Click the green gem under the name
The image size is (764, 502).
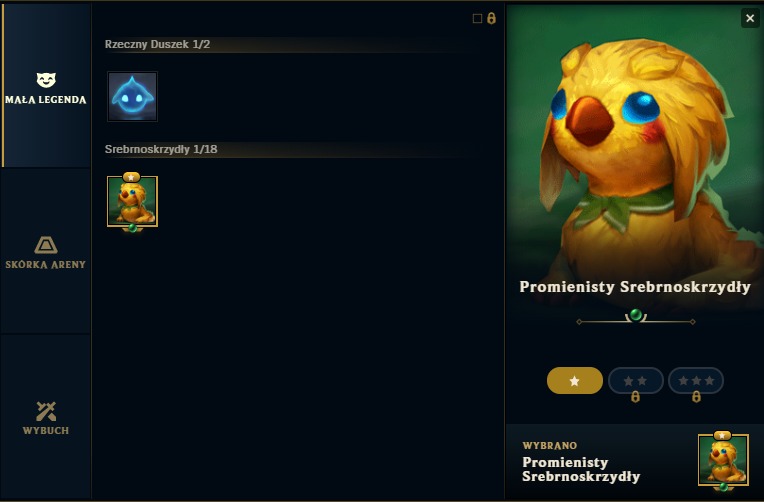(636, 315)
